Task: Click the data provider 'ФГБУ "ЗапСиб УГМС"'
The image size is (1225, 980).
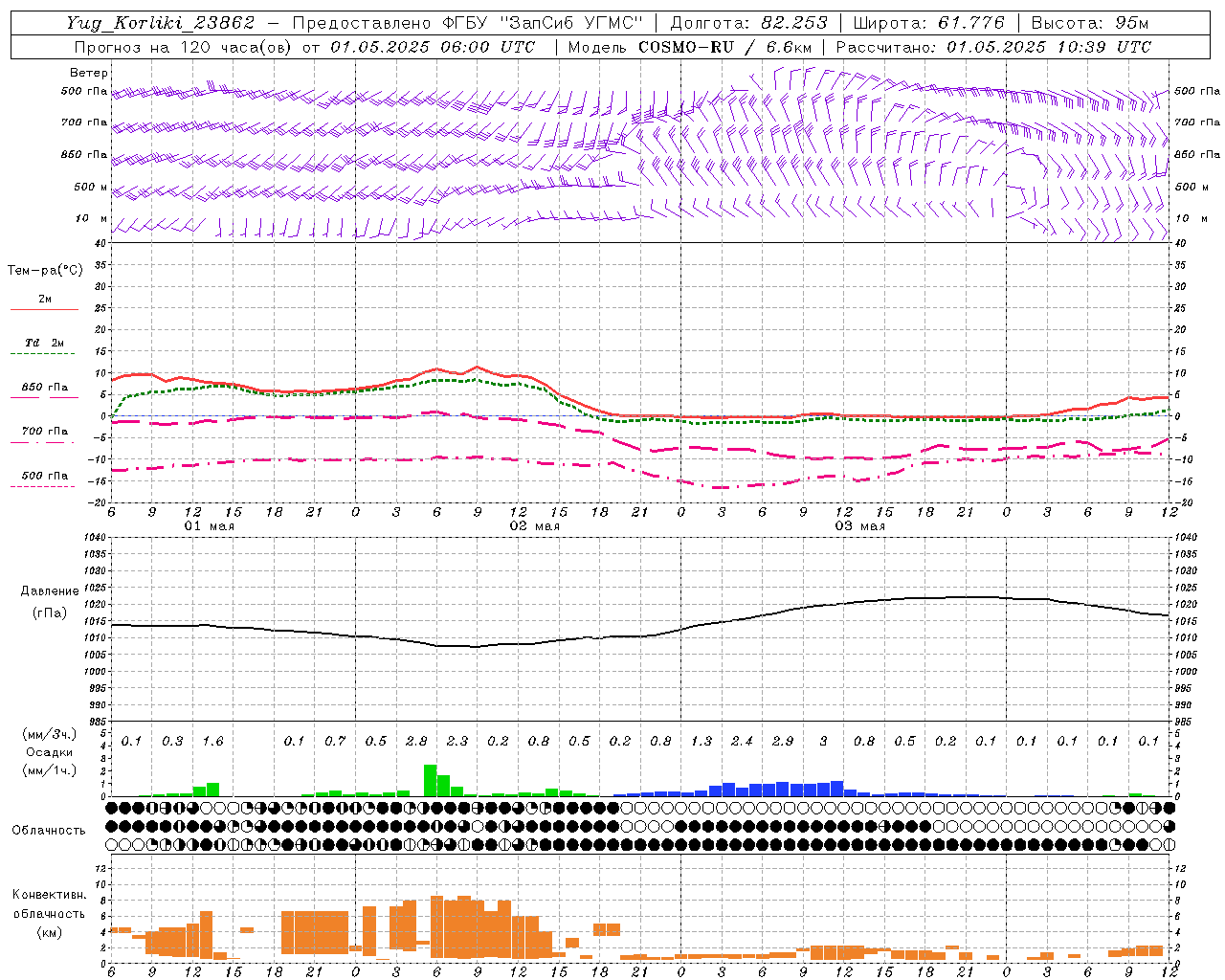Action: click(x=543, y=23)
